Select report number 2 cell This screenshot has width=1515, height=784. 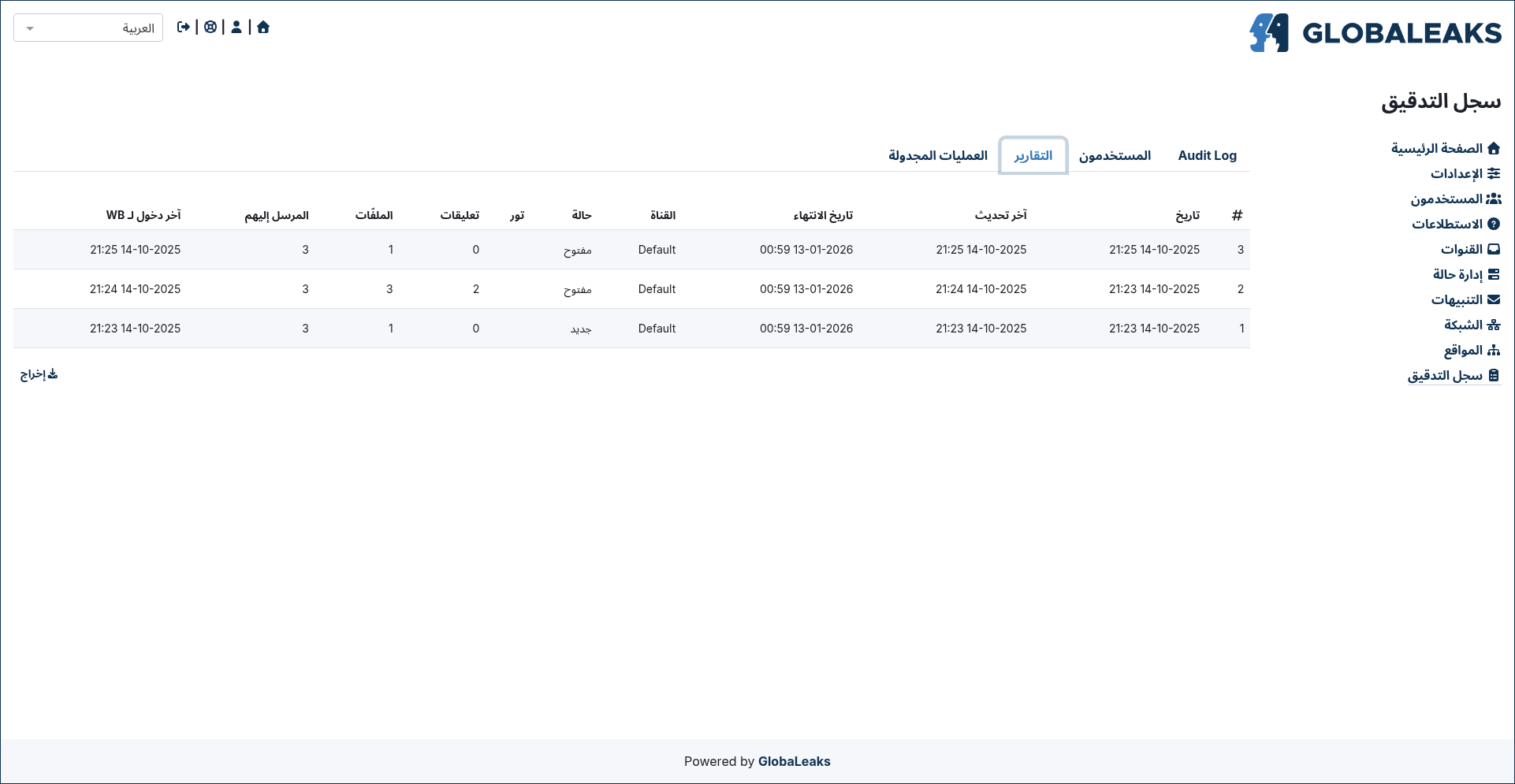click(1240, 289)
